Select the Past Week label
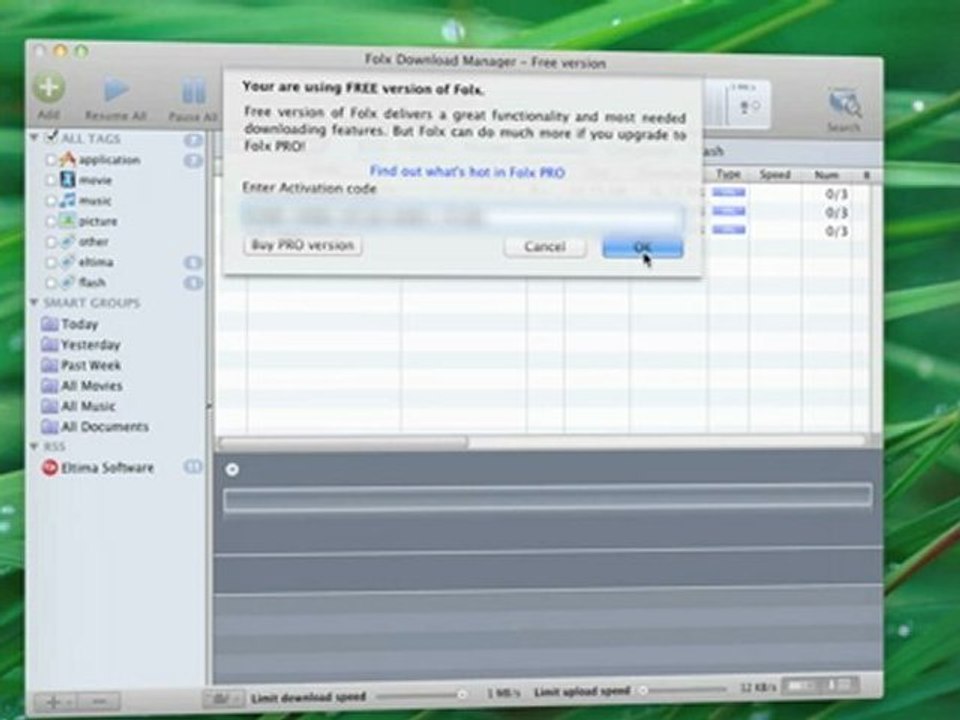Viewport: 960px width, 720px height. 91,366
